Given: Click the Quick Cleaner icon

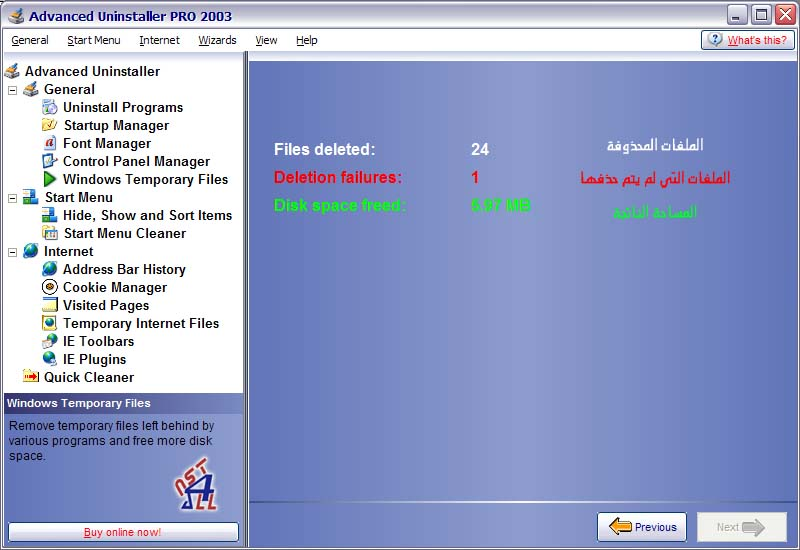Looking at the screenshot, I should coord(31,377).
